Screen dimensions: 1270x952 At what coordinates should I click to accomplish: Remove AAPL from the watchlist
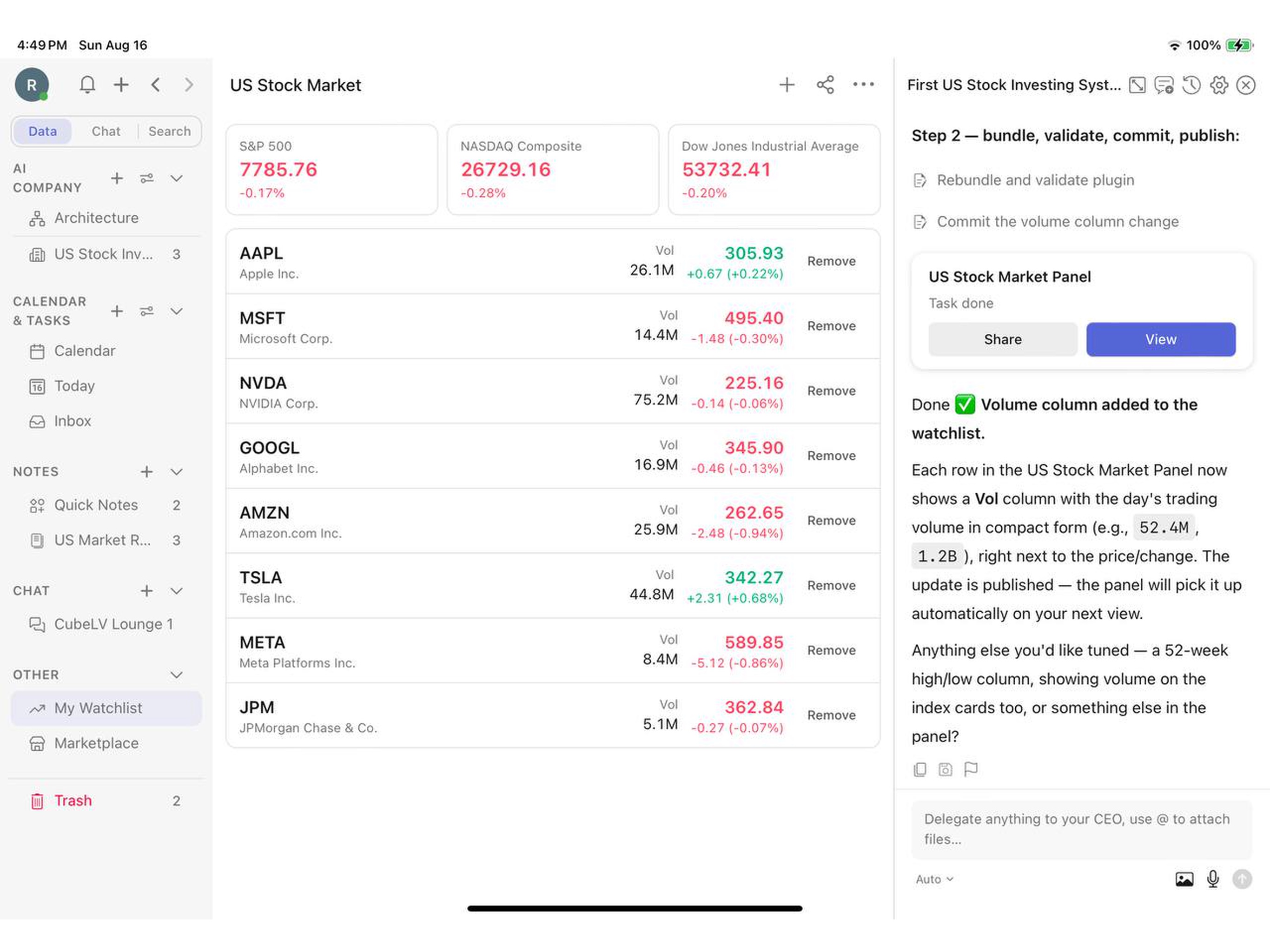[x=831, y=261]
